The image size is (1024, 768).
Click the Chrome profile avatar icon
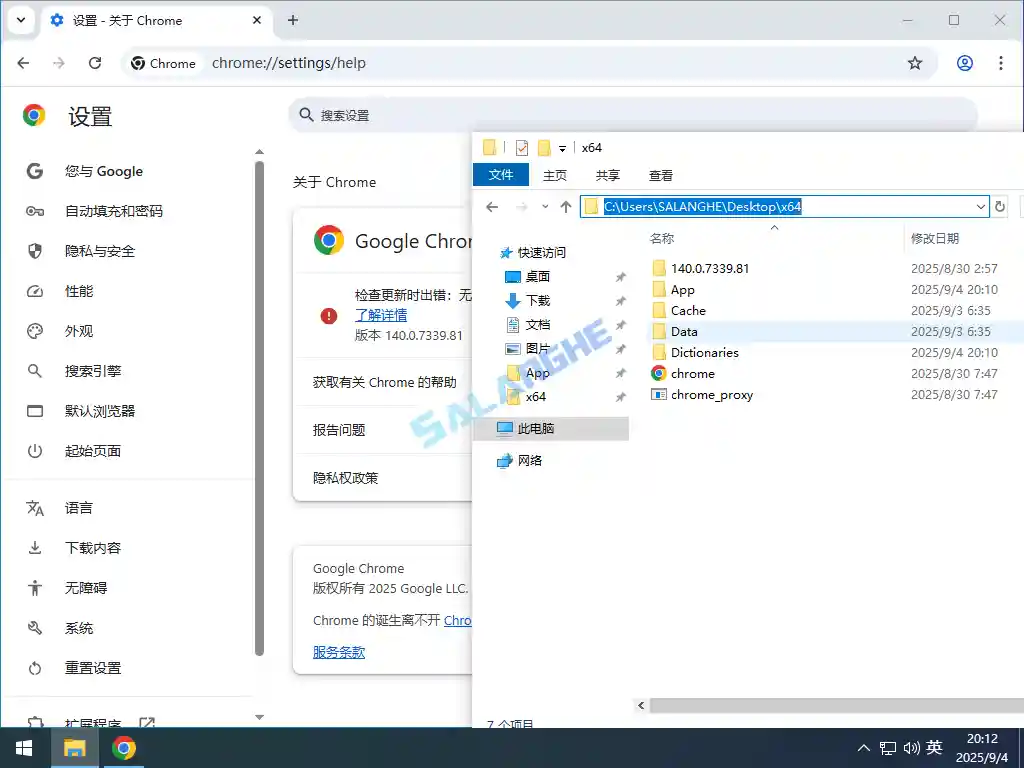click(964, 62)
